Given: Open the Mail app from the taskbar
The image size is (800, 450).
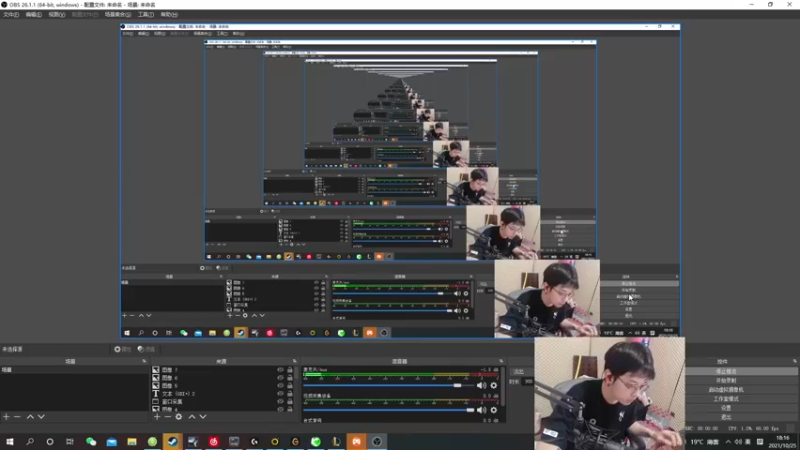Looking at the screenshot, I should click(111, 441).
